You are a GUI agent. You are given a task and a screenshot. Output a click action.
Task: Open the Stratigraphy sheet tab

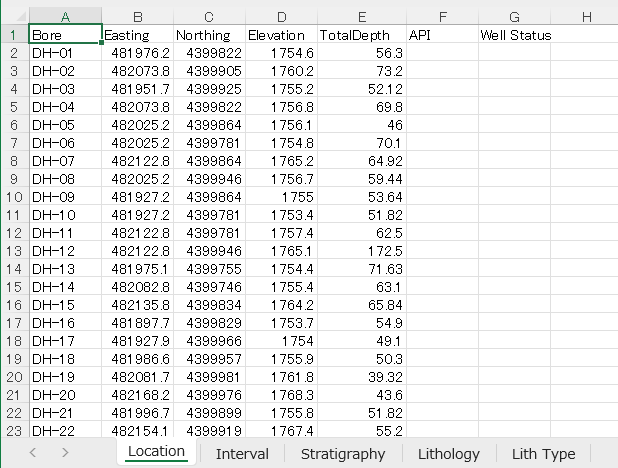[x=343, y=453]
